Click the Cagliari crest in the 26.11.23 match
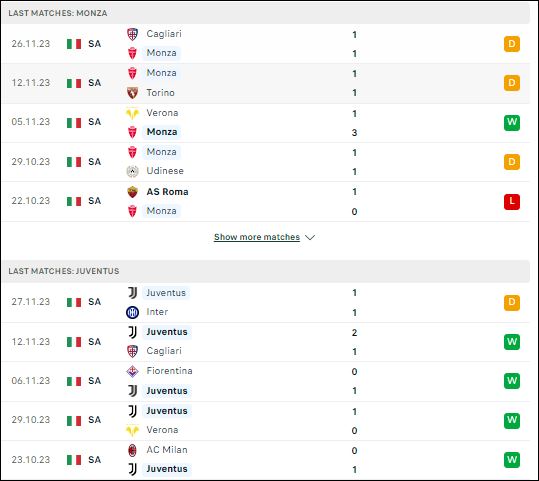 (132, 34)
